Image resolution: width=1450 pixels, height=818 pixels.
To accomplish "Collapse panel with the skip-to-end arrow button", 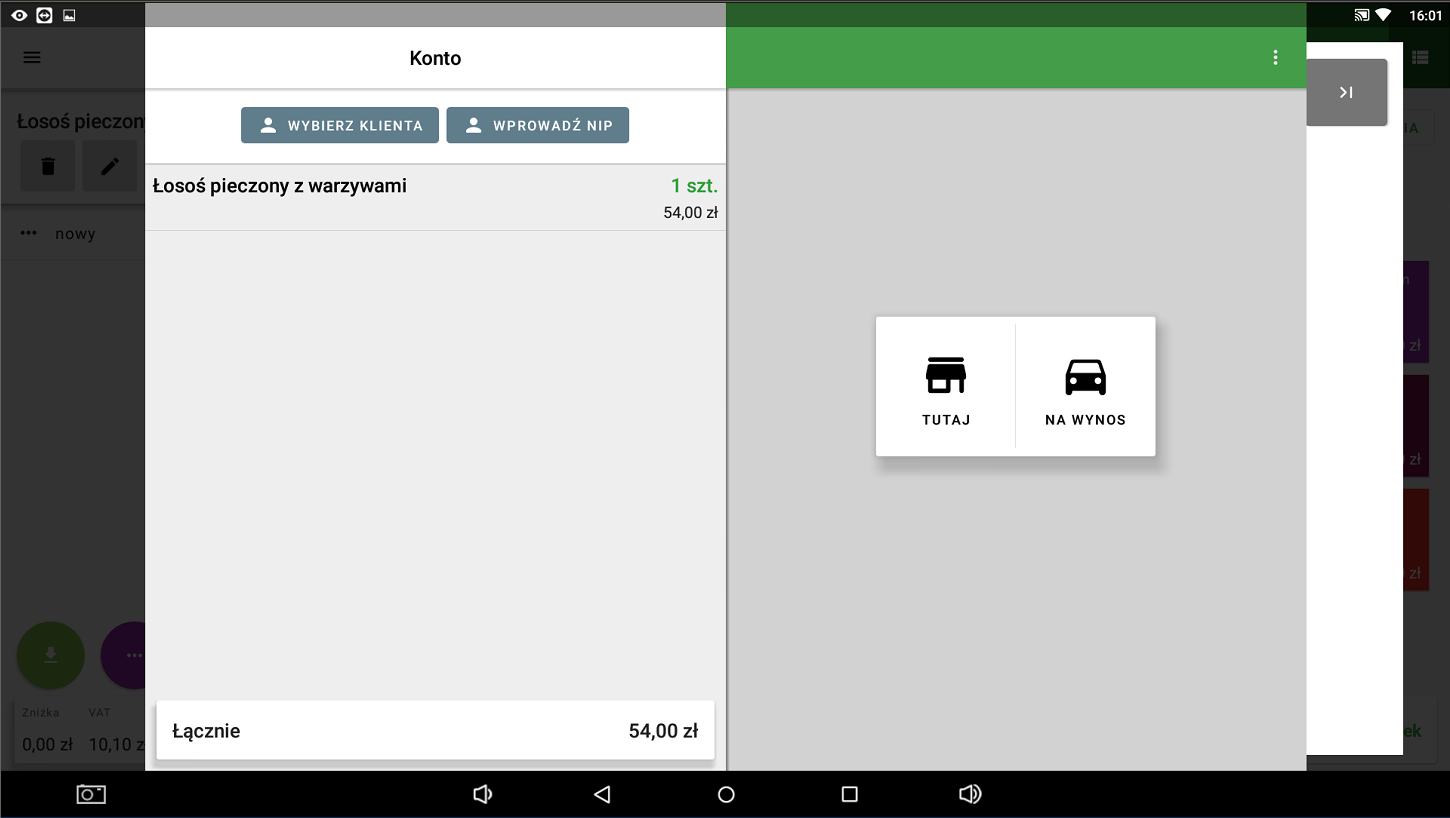I will pos(1346,92).
